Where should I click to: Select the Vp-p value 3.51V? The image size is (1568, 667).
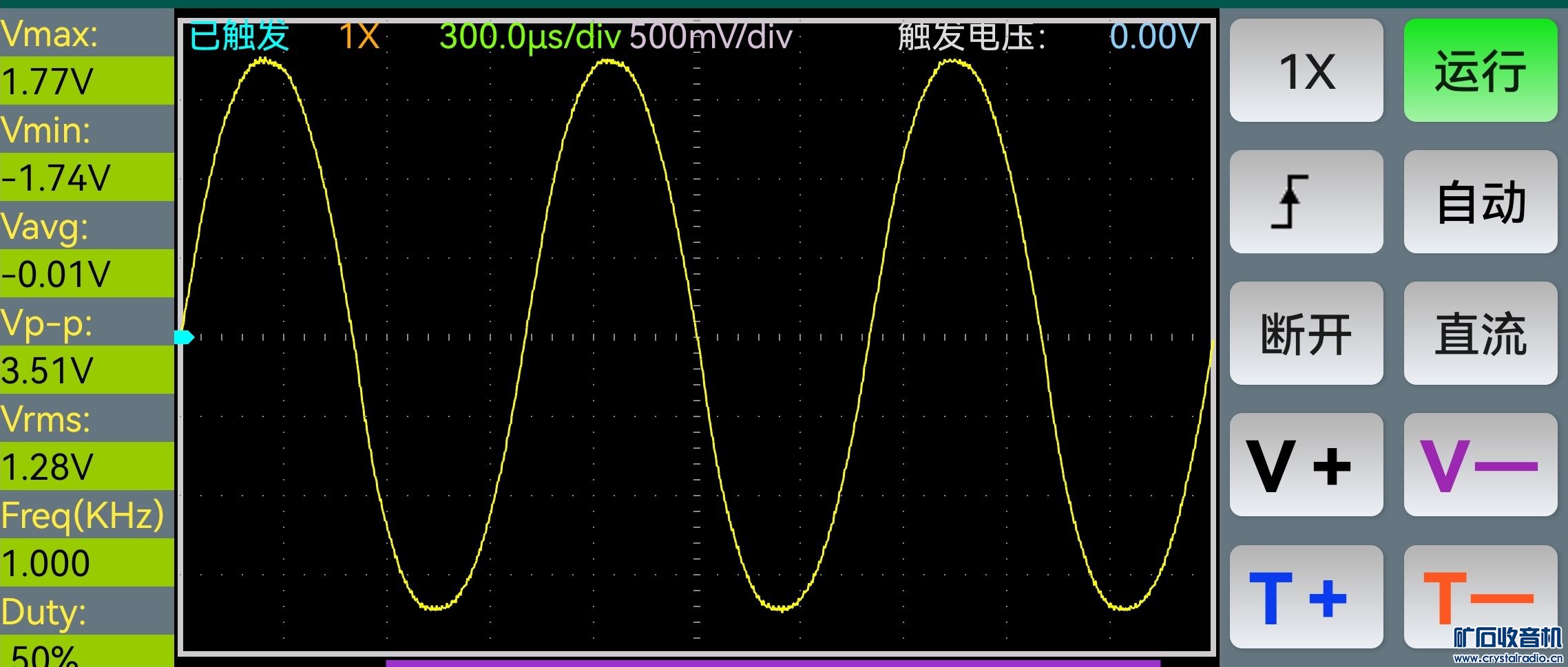point(87,370)
